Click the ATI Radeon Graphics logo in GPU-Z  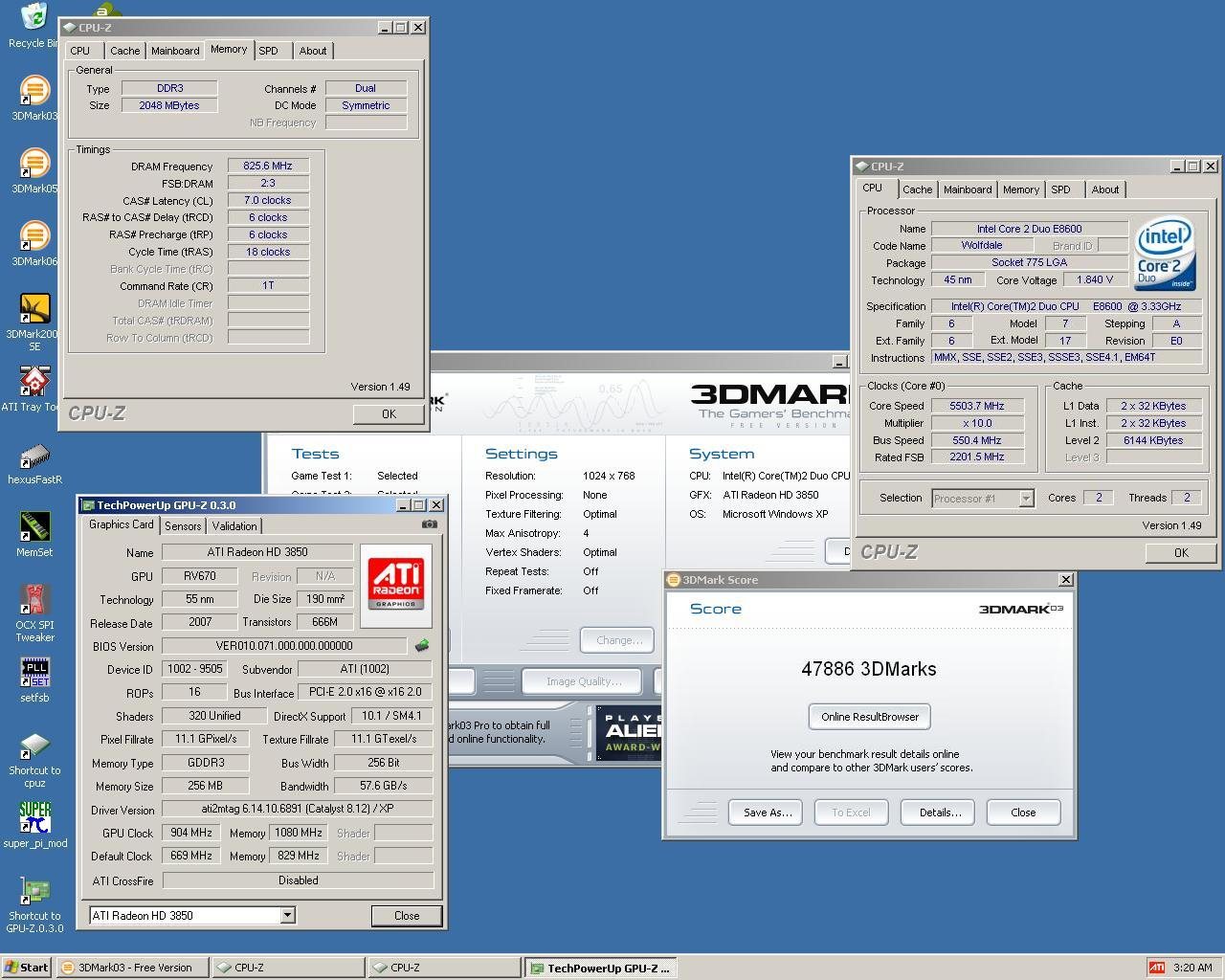tap(395, 585)
